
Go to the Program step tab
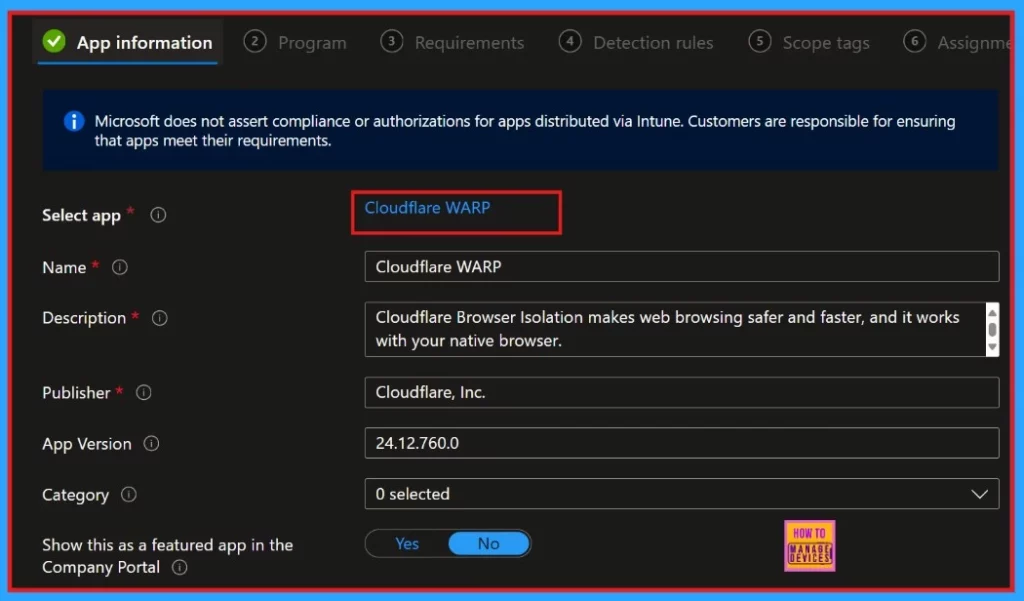tap(295, 42)
